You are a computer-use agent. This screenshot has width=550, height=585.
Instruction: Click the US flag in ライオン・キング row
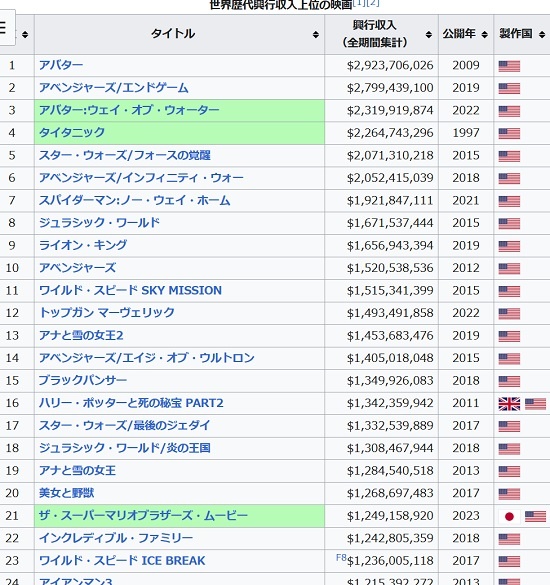pyautogui.click(x=509, y=246)
